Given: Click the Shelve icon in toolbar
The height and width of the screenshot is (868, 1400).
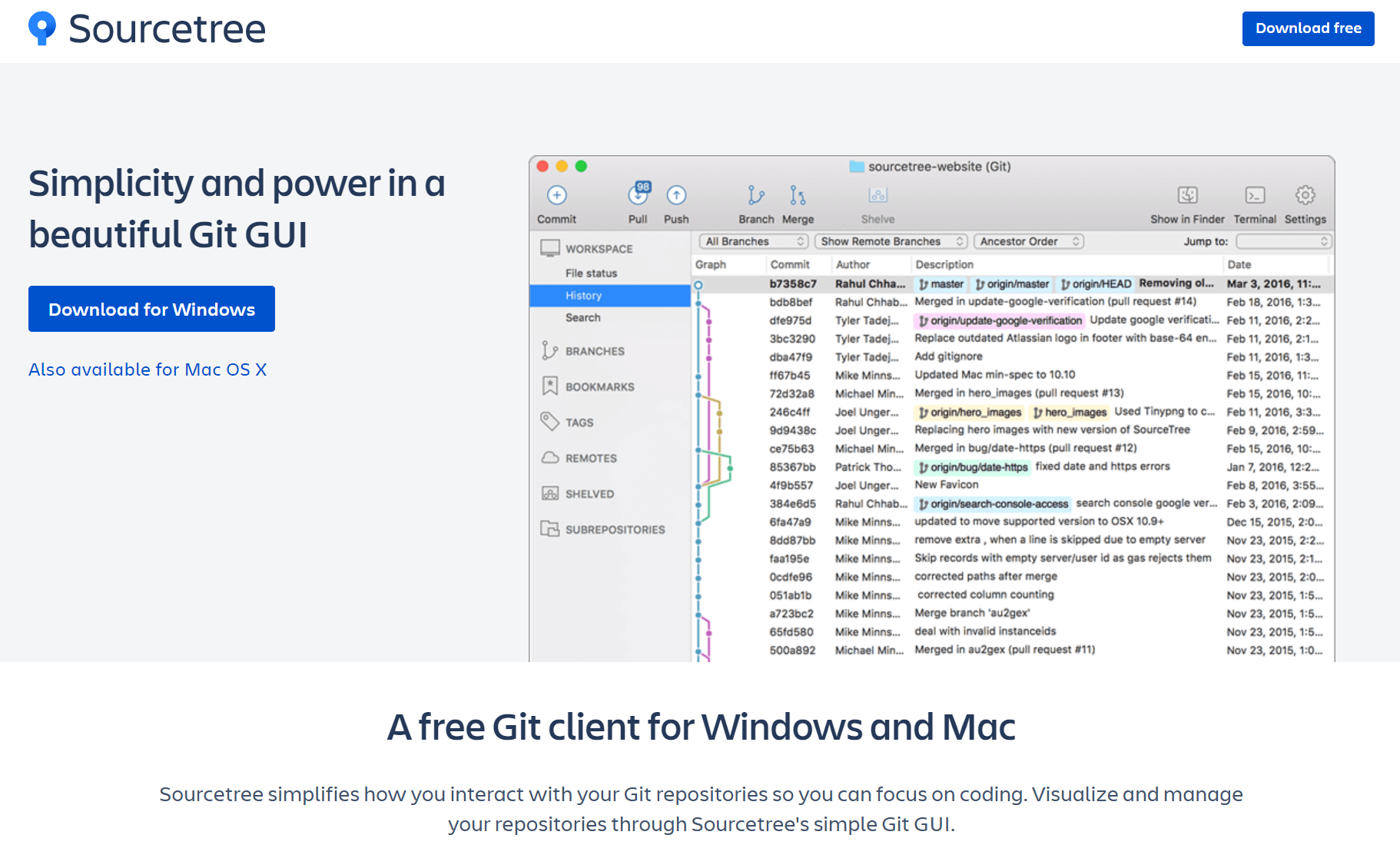Looking at the screenshot, I should [877, 195].
